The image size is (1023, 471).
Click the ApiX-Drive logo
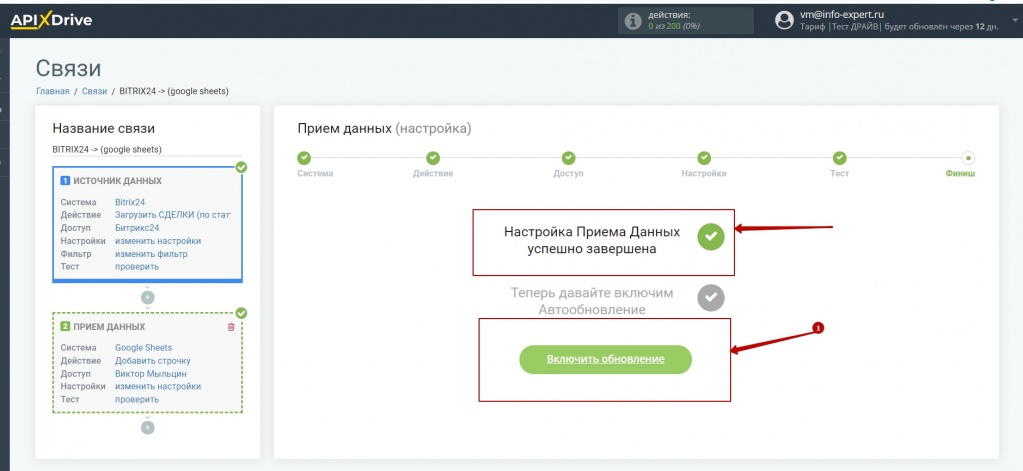pyautogui.click(x=51, y=20)
